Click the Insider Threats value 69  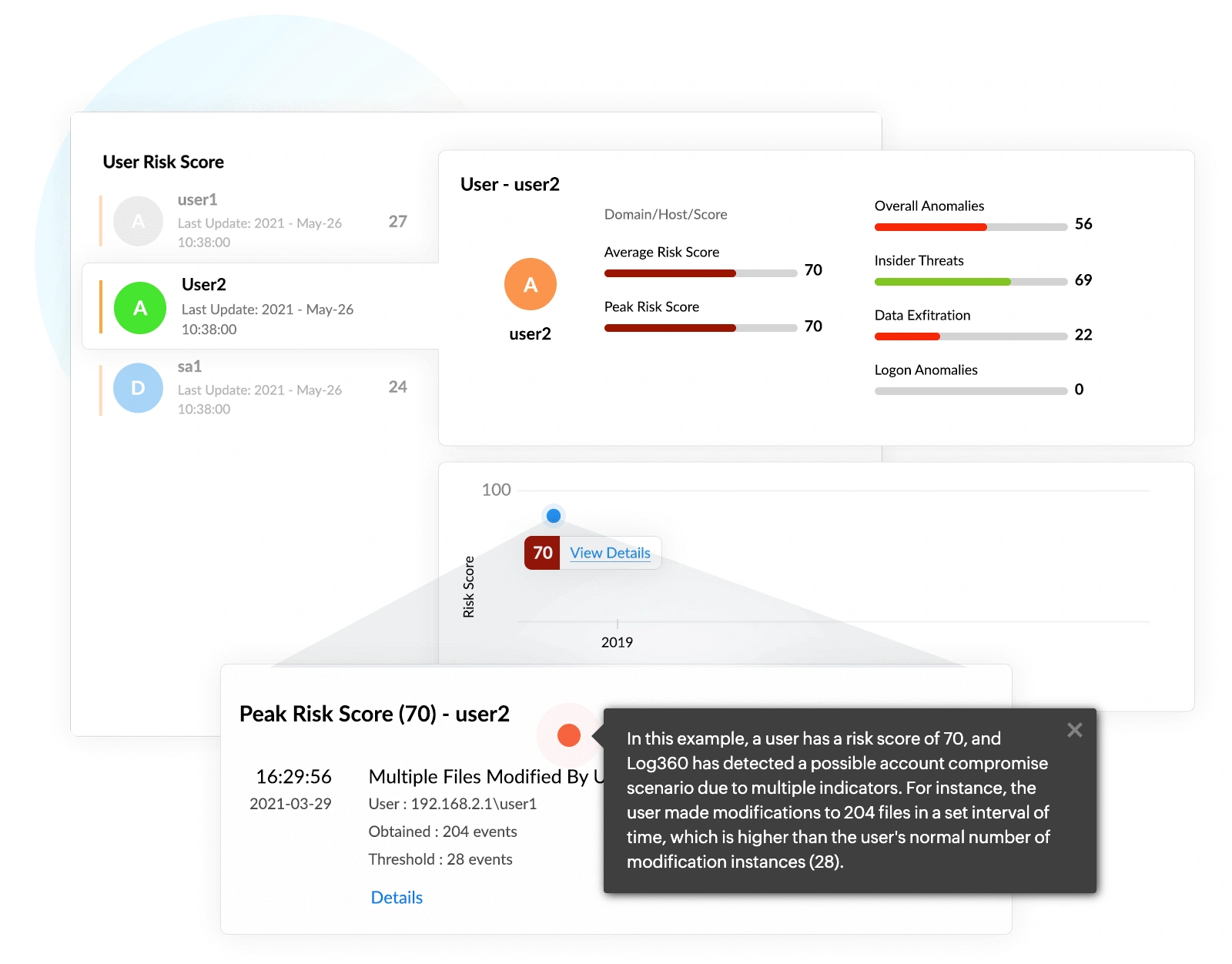pos(1083,280)
